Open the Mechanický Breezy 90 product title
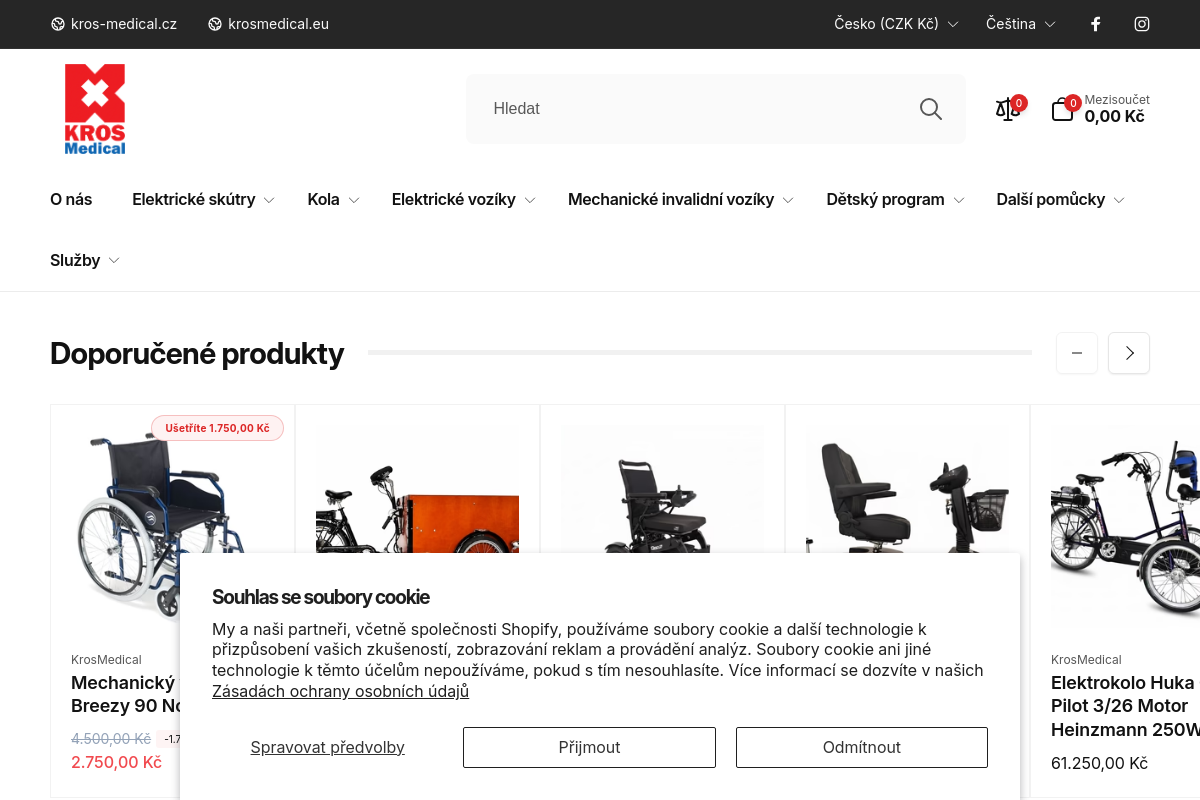Viewport: 1200px width, 800px height. tap(125, 694)
